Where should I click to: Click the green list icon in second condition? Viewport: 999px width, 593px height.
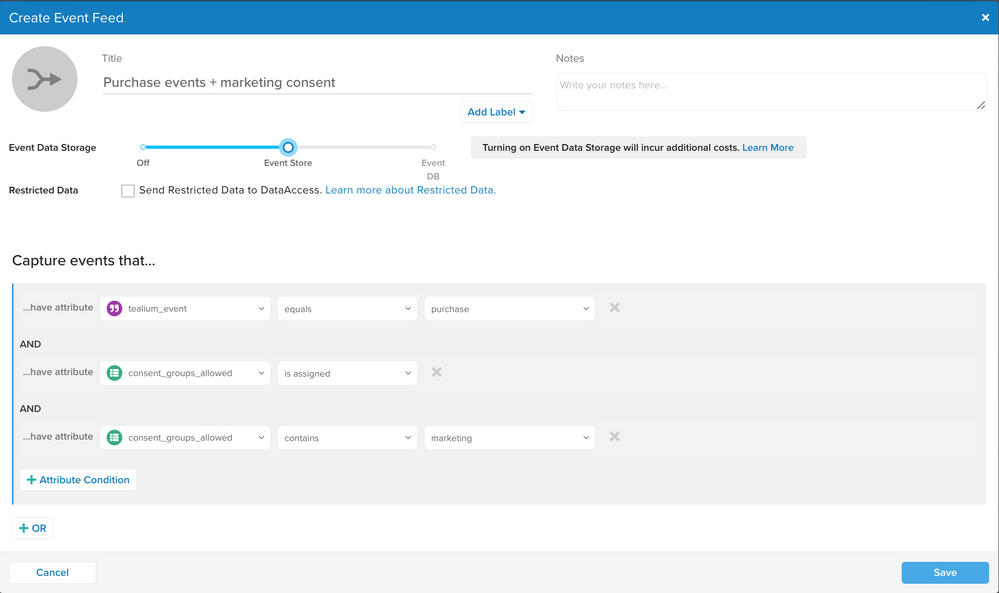[114, 373]
